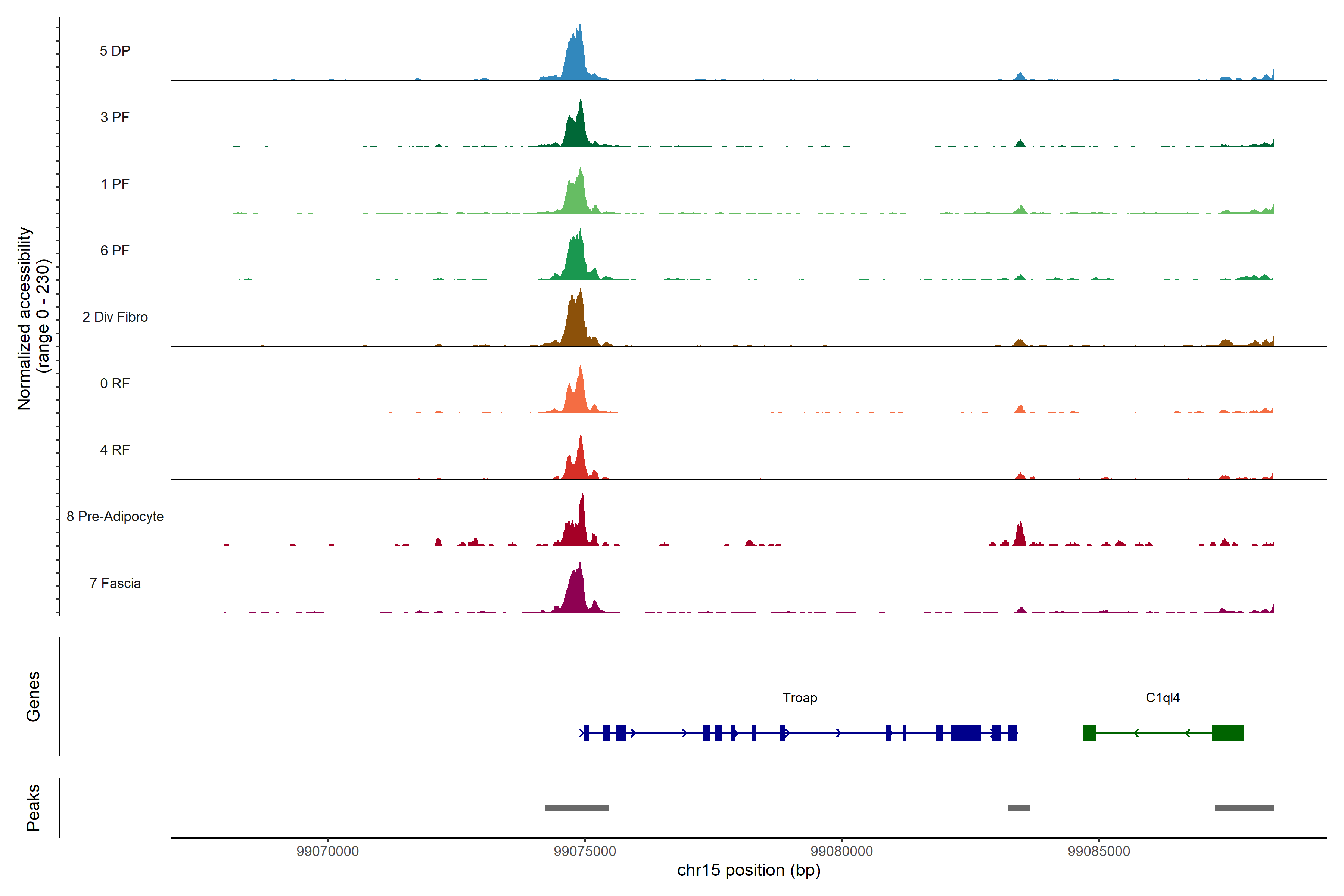Viewport: 1344px width, 896px height.
Task: Click the 7 Fascia track label
Action: (x=115, y=584)
